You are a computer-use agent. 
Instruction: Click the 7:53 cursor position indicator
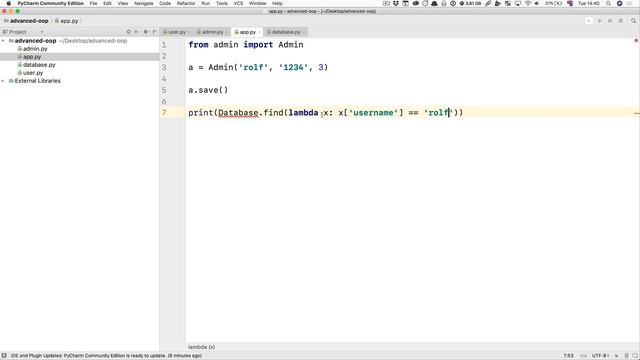click(x=568, y=356)
